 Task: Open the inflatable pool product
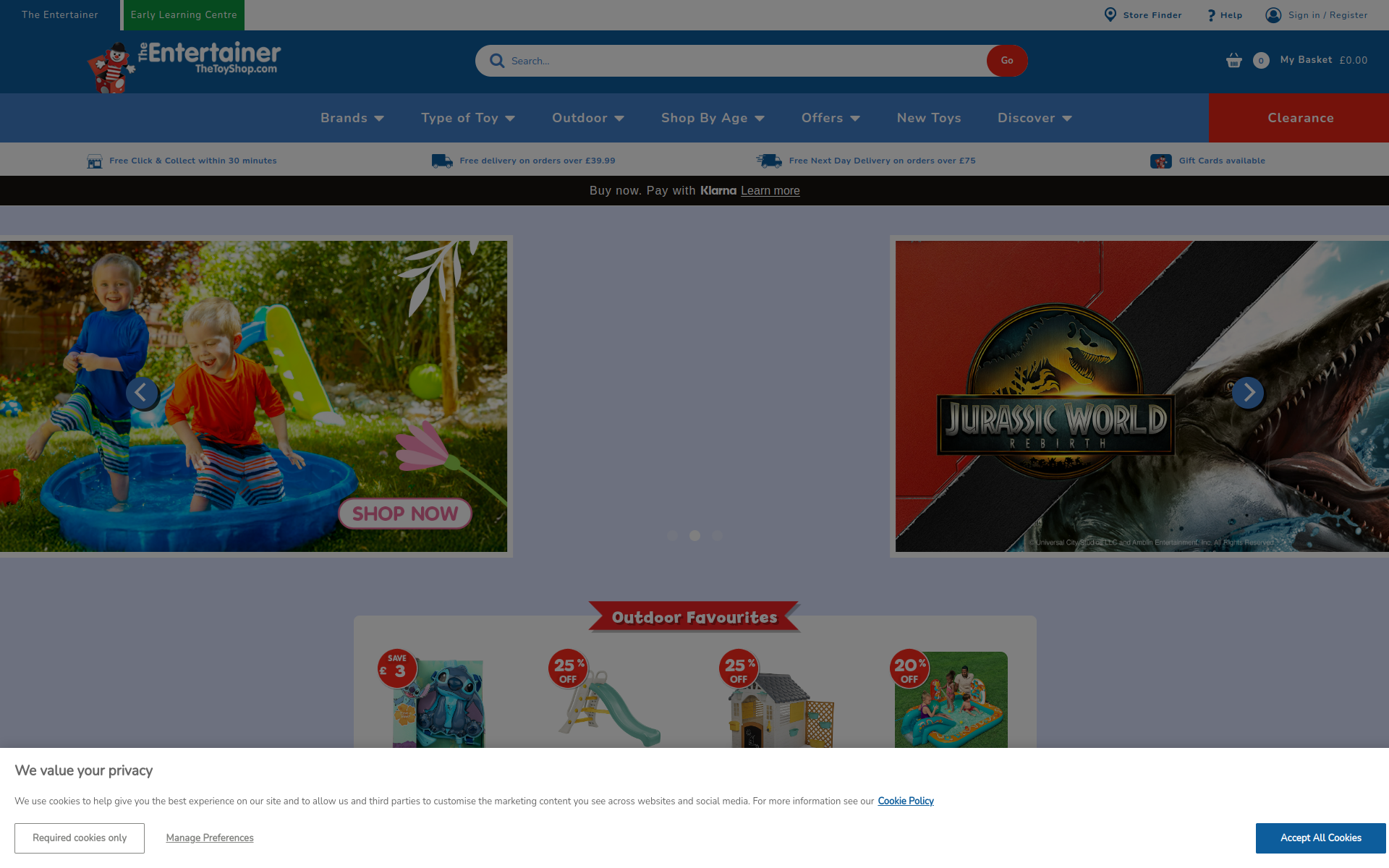(x=951, y=699)
